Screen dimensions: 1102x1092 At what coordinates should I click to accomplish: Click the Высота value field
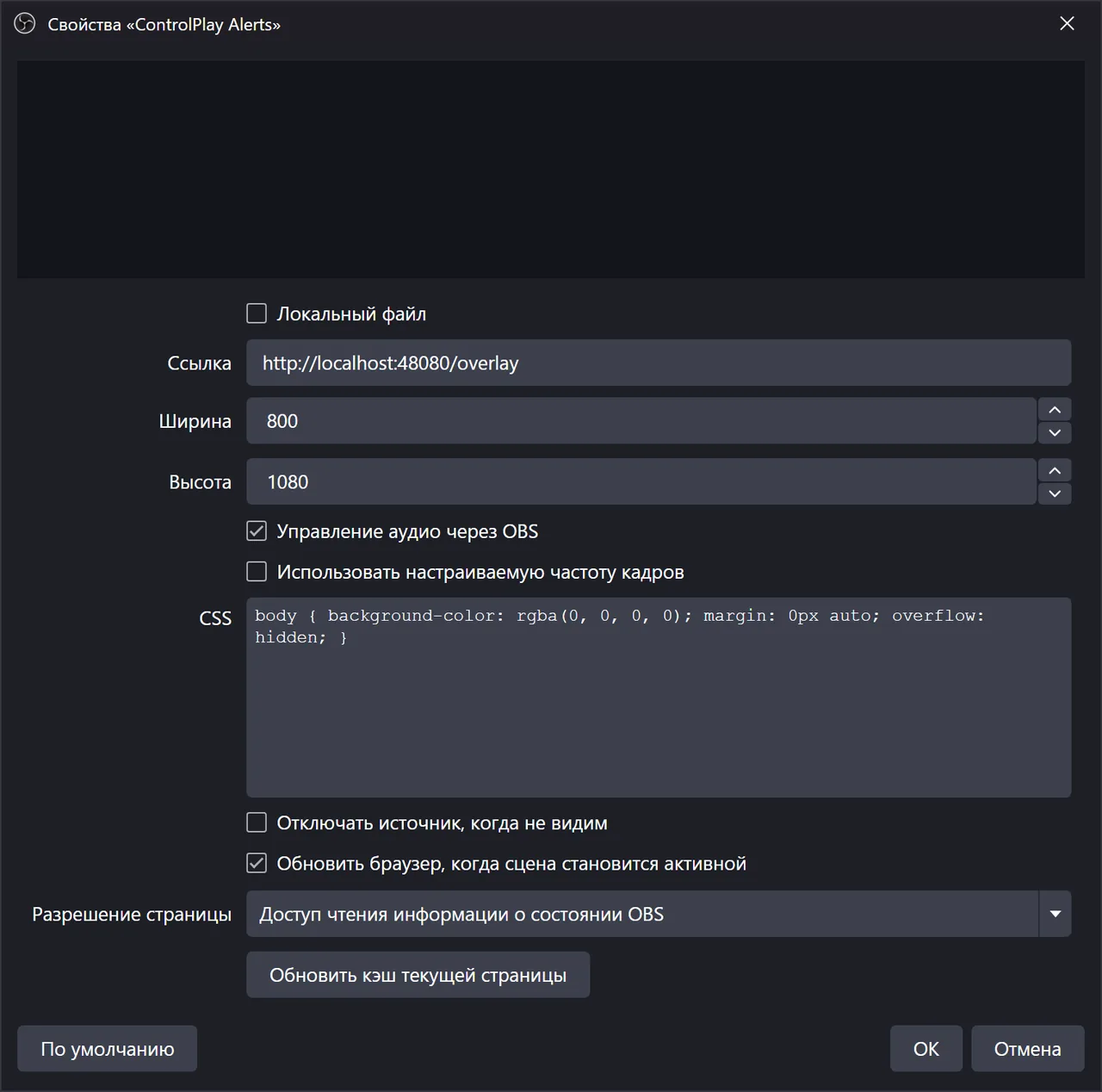641,481
